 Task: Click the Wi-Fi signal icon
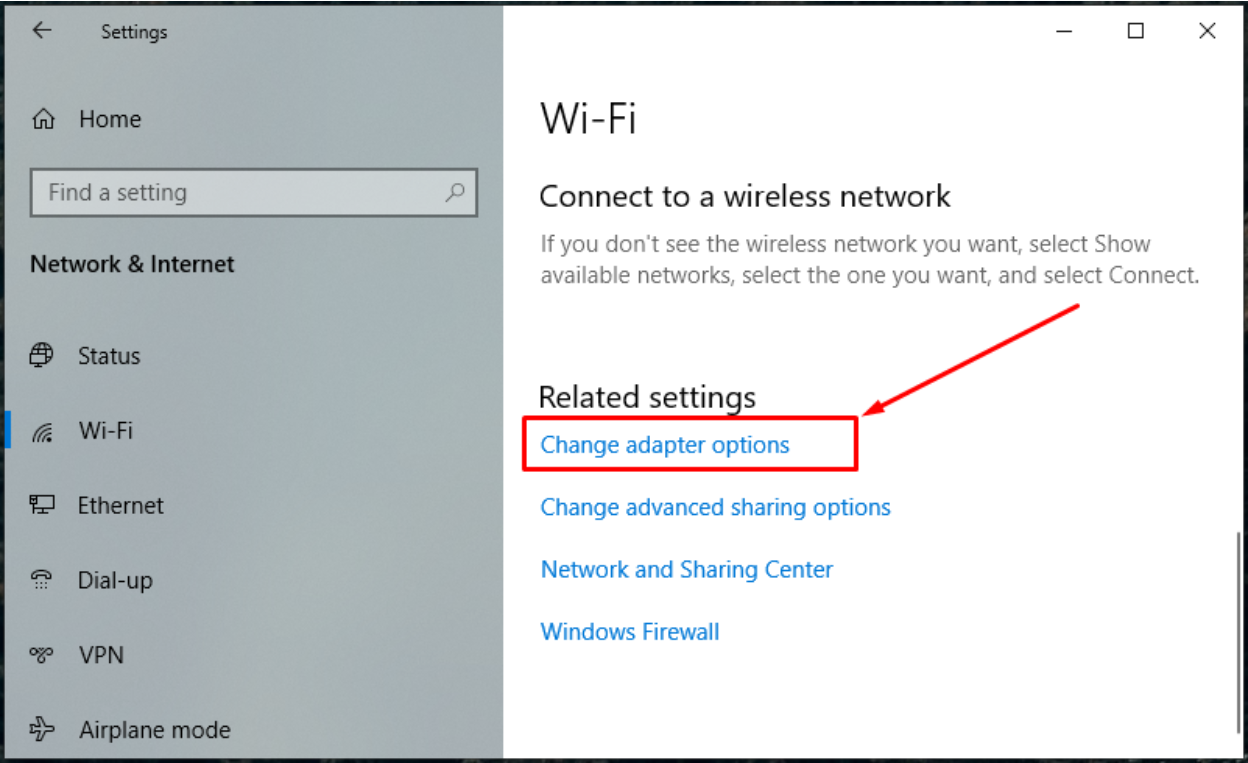pos(42,431)
